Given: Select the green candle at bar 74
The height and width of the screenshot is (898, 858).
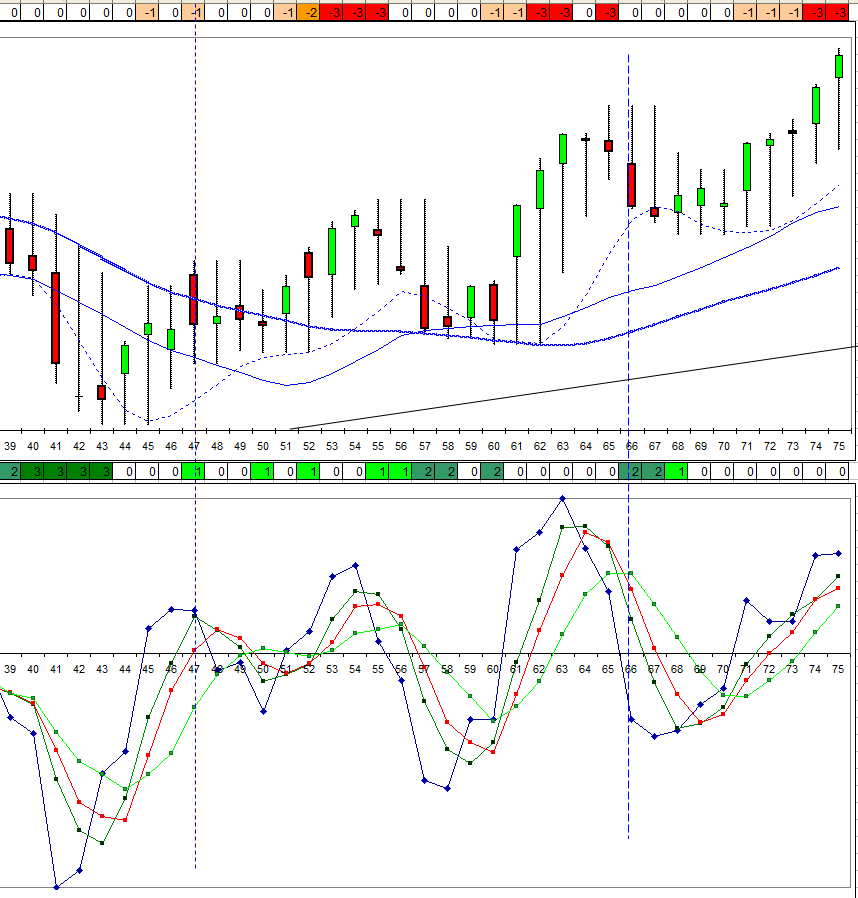Looking at the screenshot, I should [x=816, y=105].
